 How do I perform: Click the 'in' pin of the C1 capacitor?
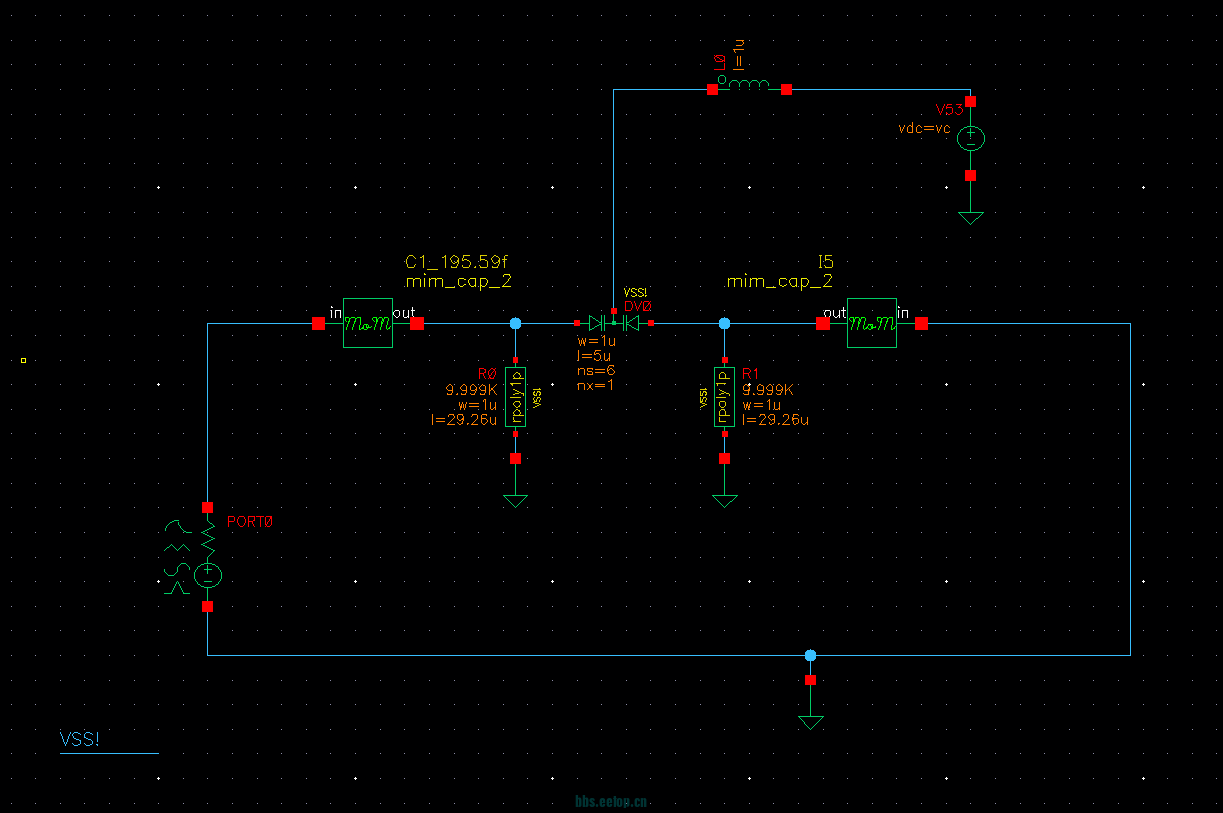click(318, 323)
